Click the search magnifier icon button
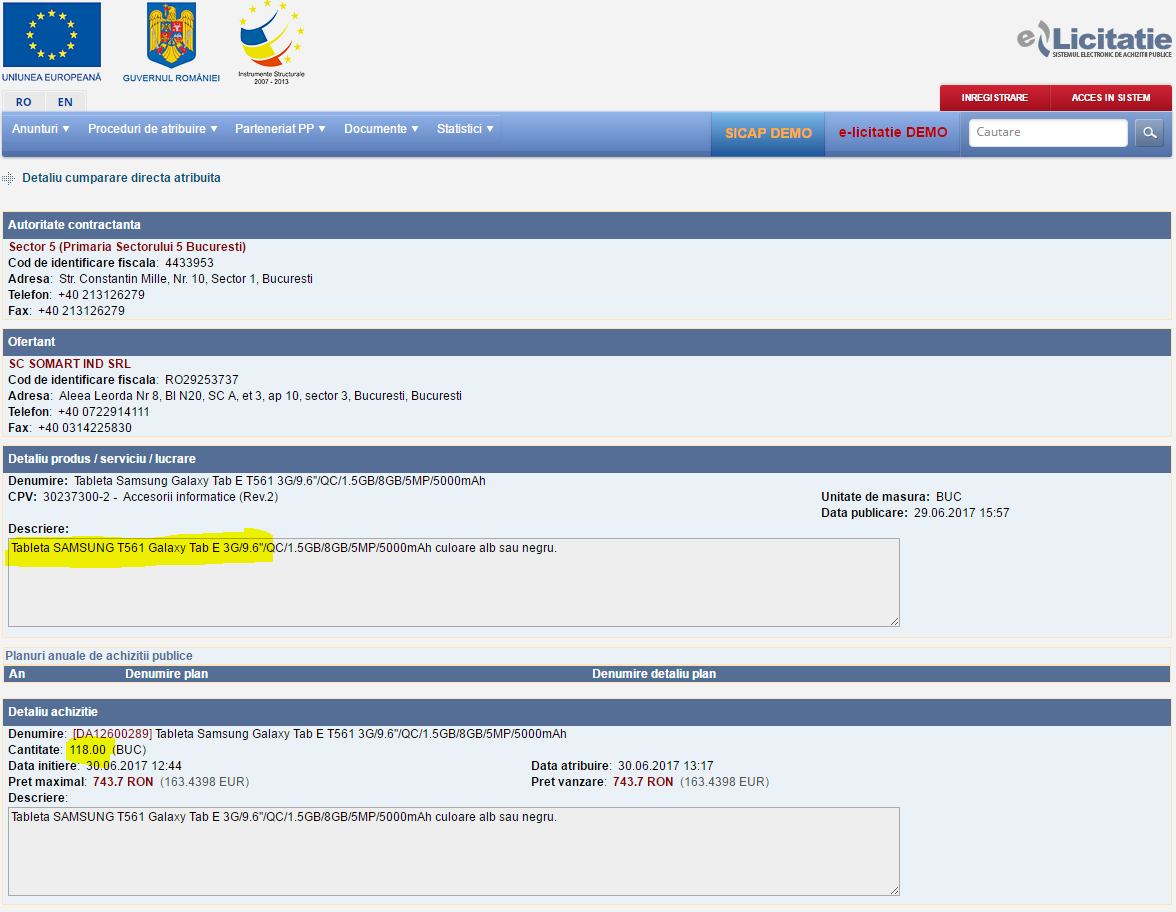Screen dimensions: 1176x912 (x=1149, y=133)
